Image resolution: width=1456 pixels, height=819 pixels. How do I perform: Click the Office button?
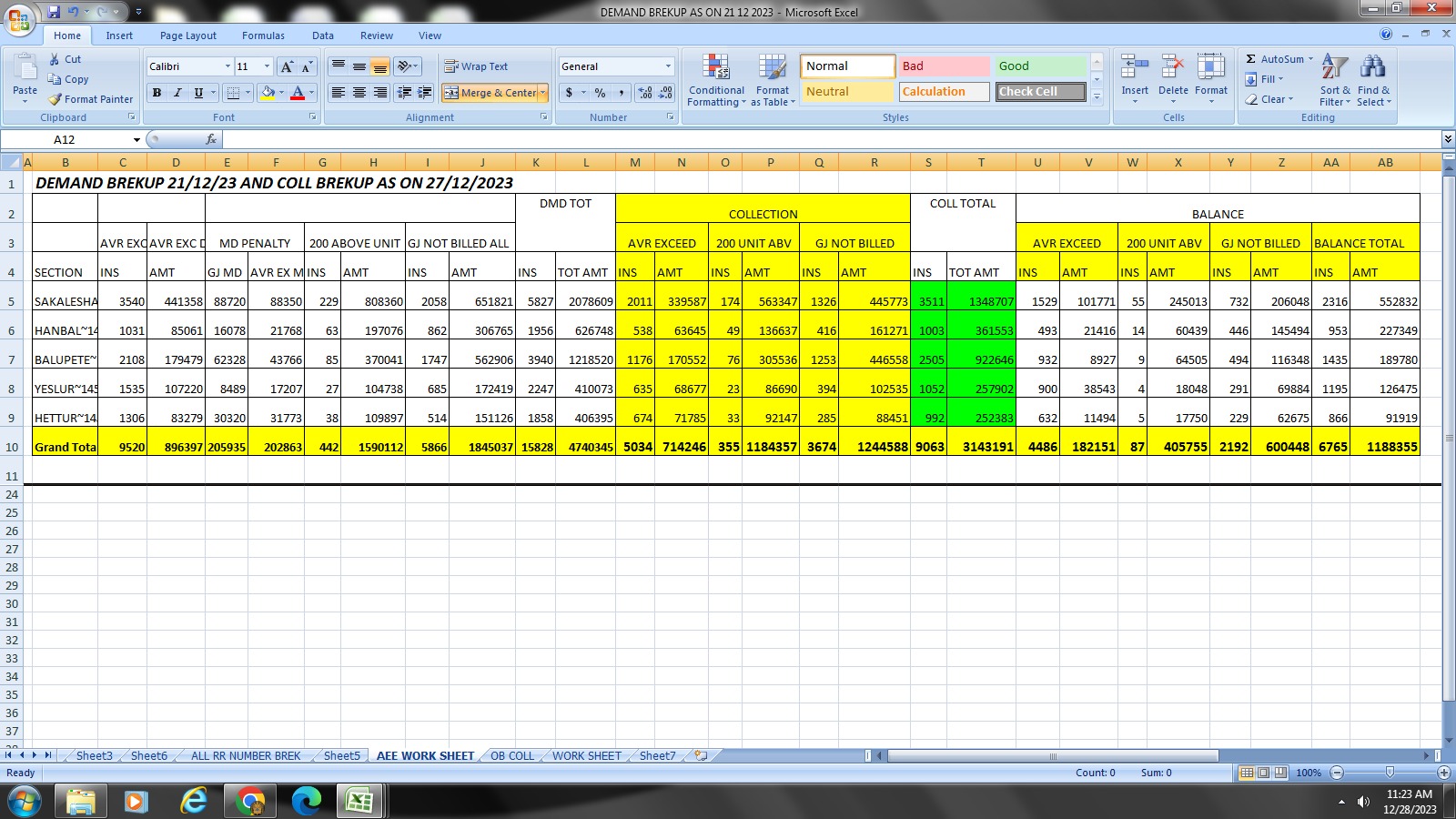pos(19,20)
